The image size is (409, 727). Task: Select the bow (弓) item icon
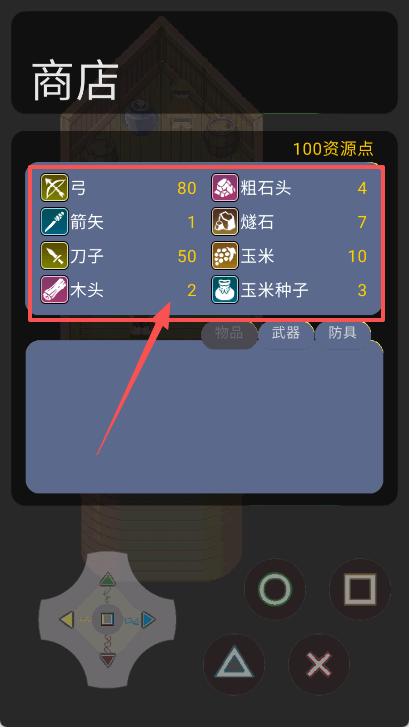tap(54, 188)
